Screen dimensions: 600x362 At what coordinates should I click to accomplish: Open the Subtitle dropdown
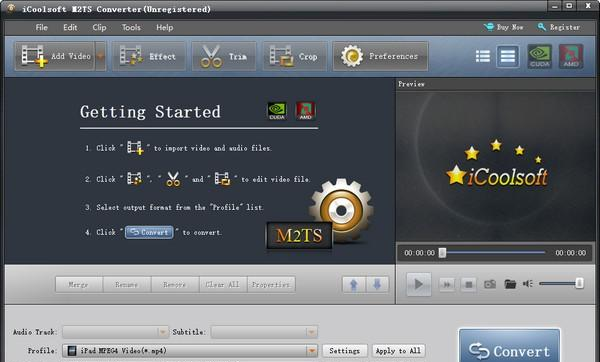tap(264, 332)
